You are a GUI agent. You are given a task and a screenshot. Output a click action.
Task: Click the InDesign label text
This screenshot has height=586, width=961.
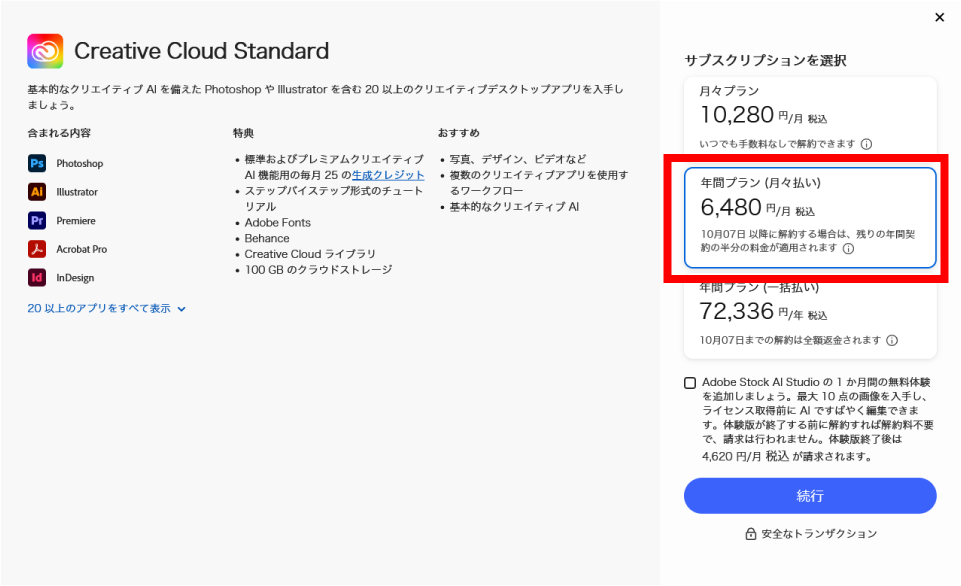click(75, 278)
